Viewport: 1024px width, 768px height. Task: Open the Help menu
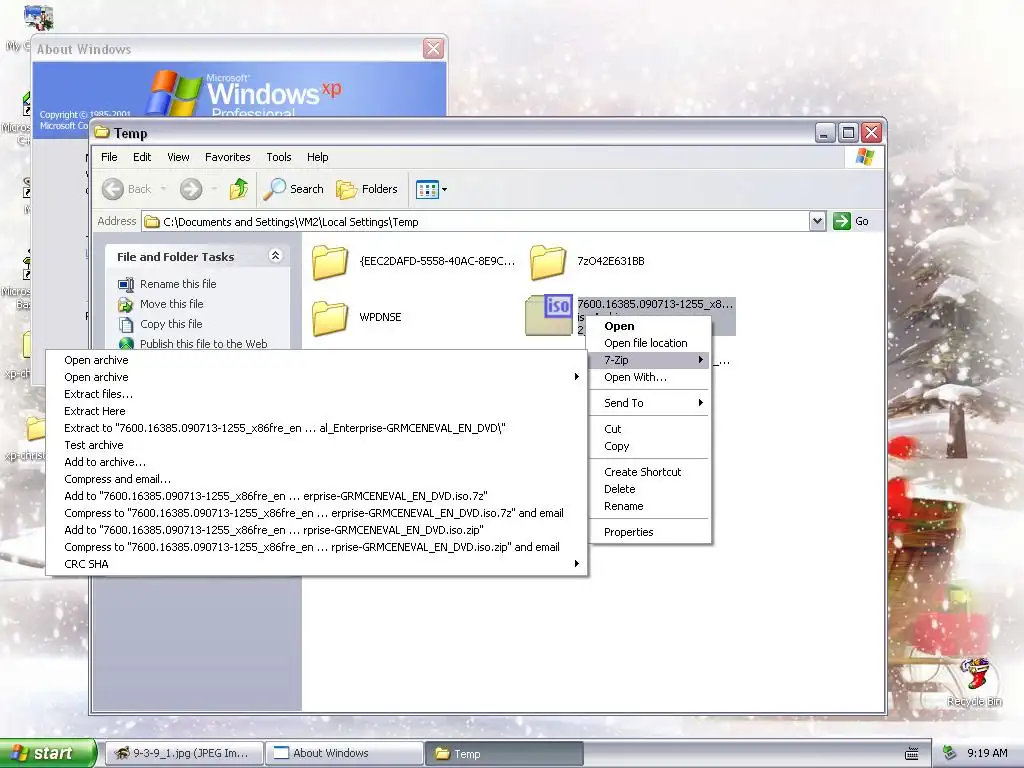click(x=317, y=157)
